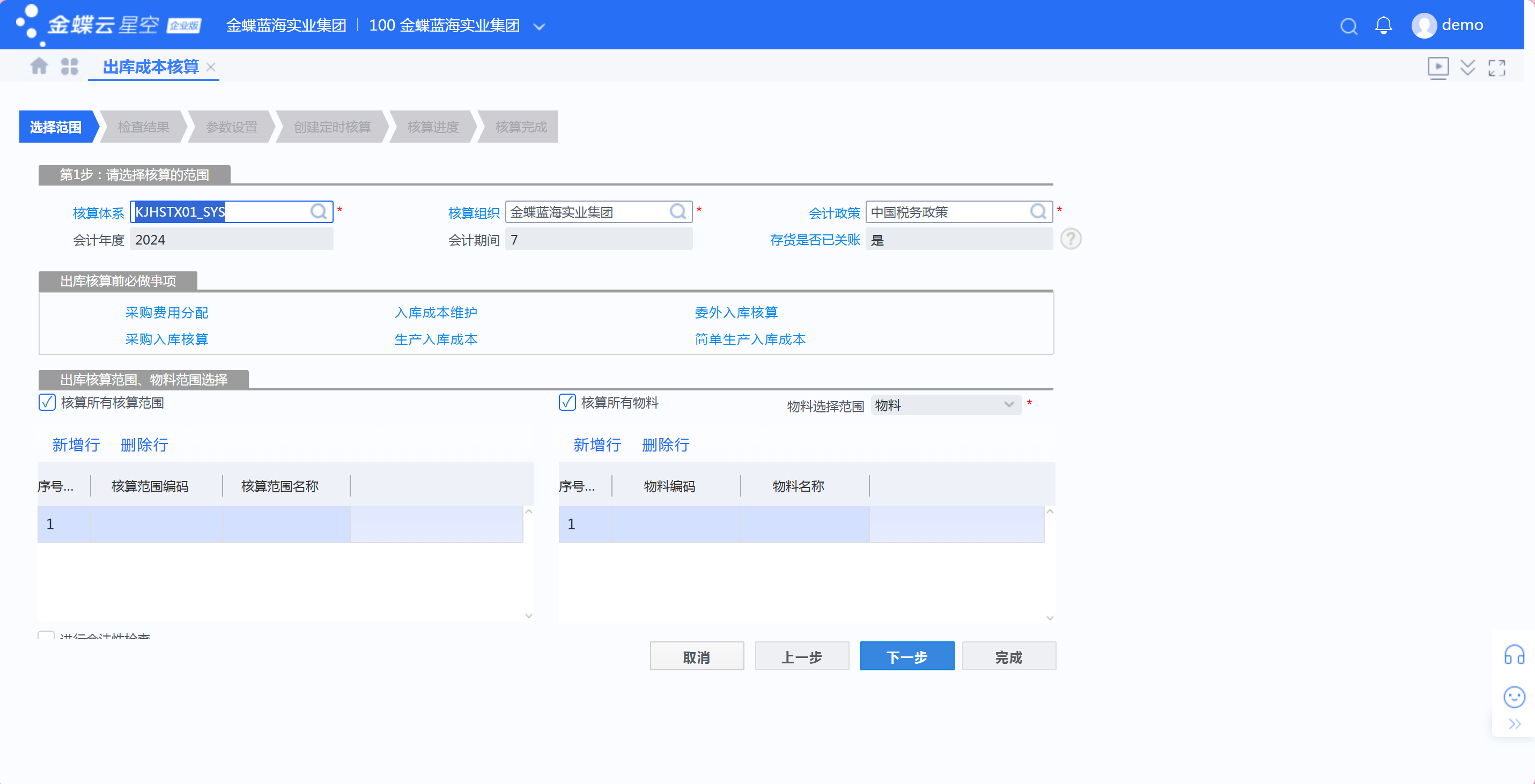Click 删除行 in the 核算范围 grid
The width and height of the screenshot is (1535, 784).
[x=144, y=445]
